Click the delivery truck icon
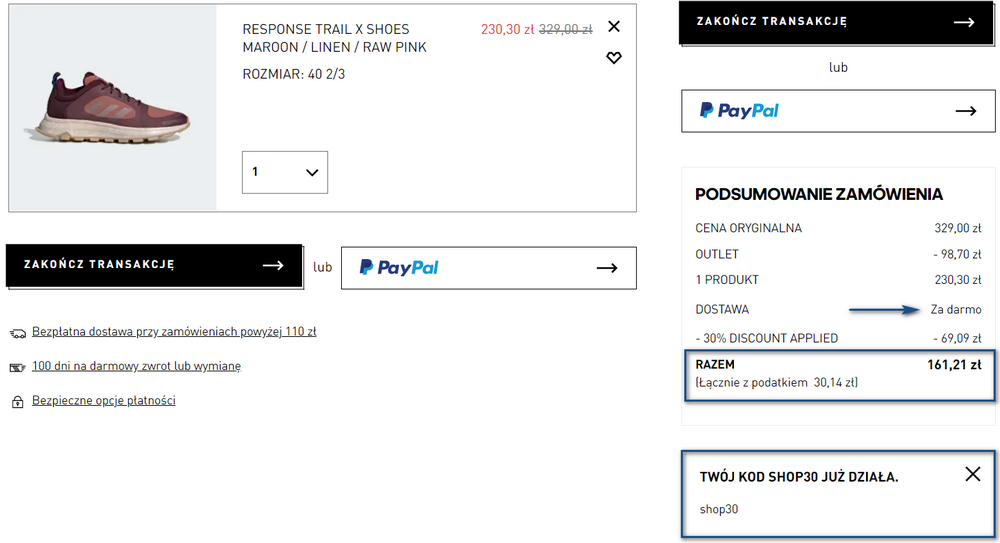Image resolution: width=1000 pixels, height=543 pixels. pyautogui.click(x=18, y=333)
